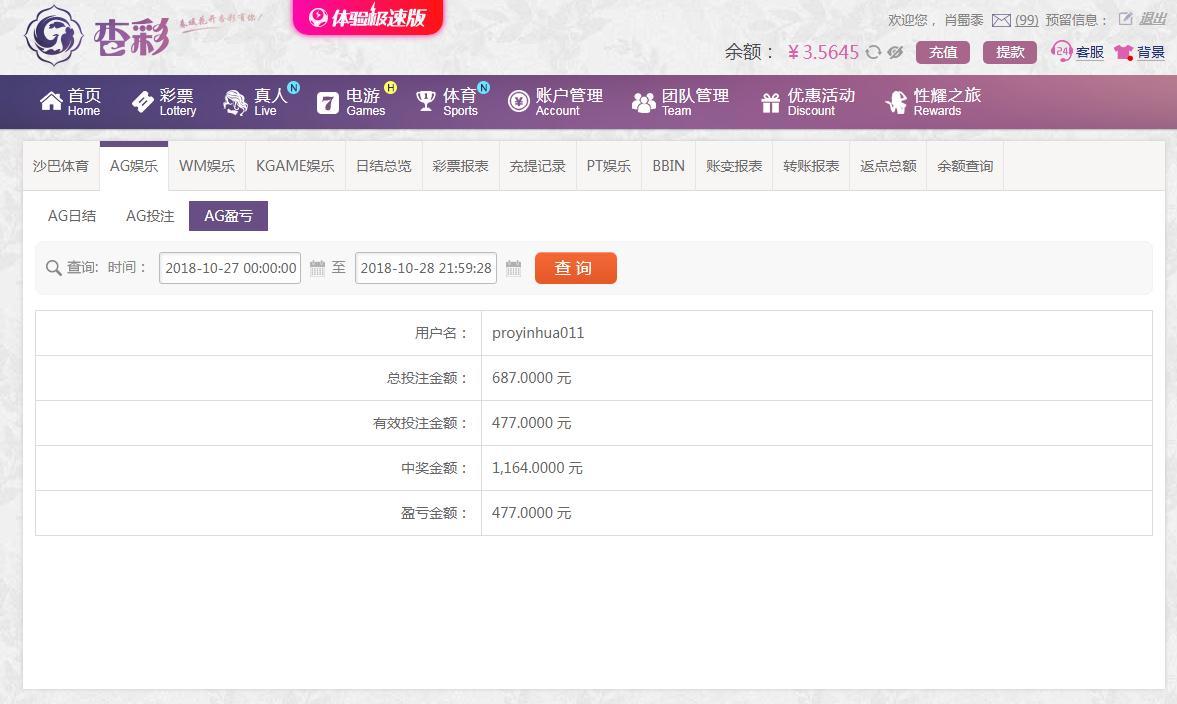Switch to the AG娱乐 tab

coord(134,166)
